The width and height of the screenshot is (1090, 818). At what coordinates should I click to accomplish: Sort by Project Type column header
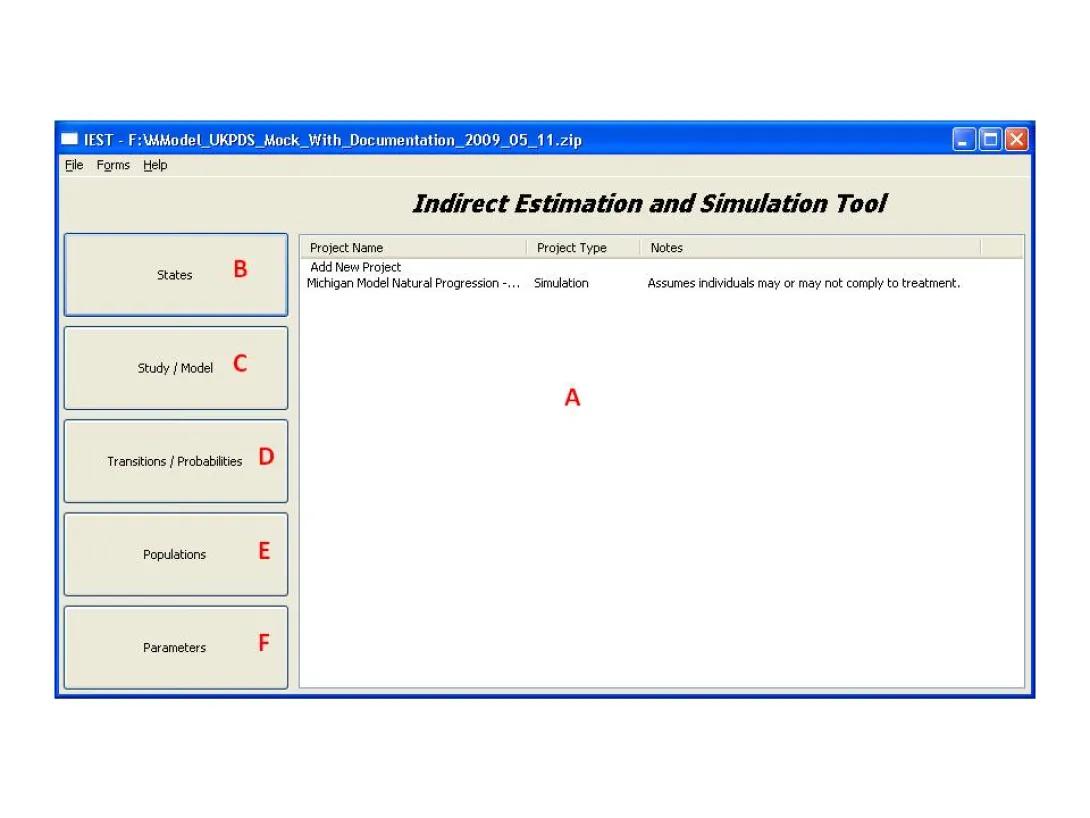583,247
